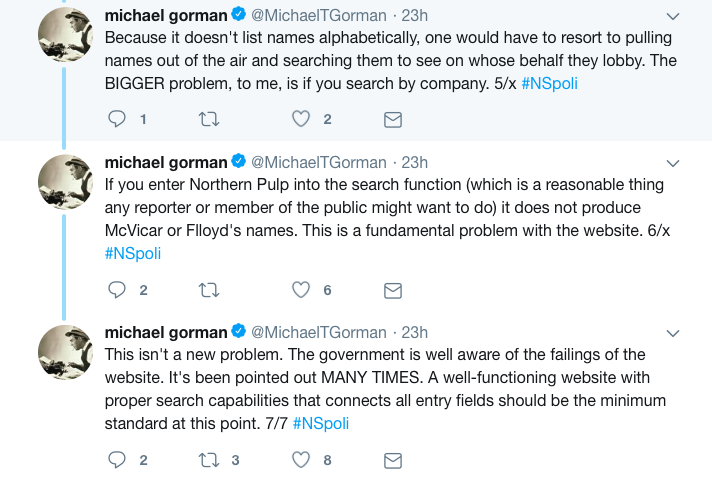Viewport: 712px width, 480px height.
Task: Open more options caret on 7/7 tweet
Action: tap(673, 332)
